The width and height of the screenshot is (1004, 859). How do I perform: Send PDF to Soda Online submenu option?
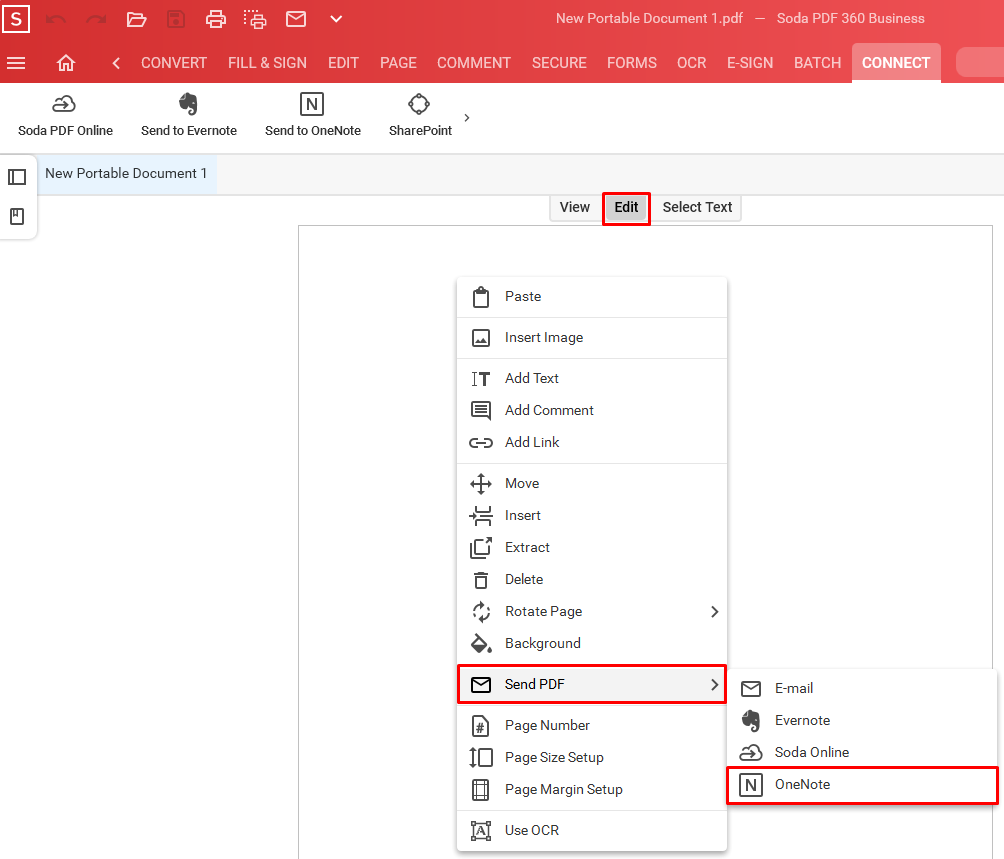click(862, 753)
